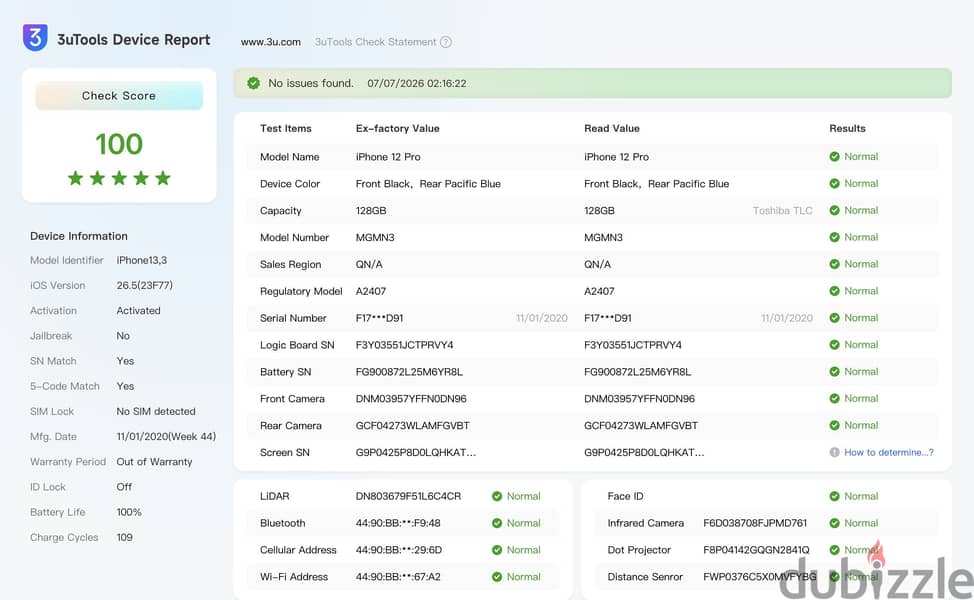Select the ex-factory Screen SN G9P0425P8D0LQHKAT

point(416,452)
